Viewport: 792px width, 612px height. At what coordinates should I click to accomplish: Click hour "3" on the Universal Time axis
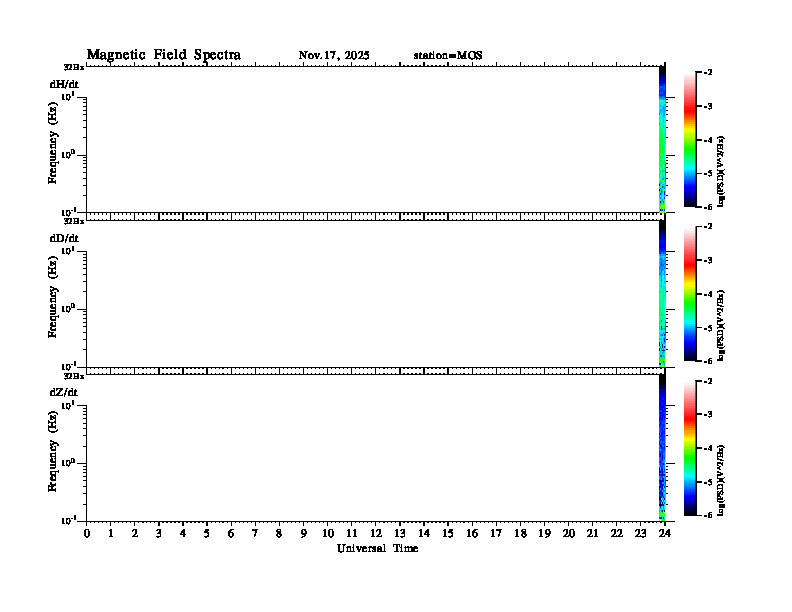tap(159, 534)
